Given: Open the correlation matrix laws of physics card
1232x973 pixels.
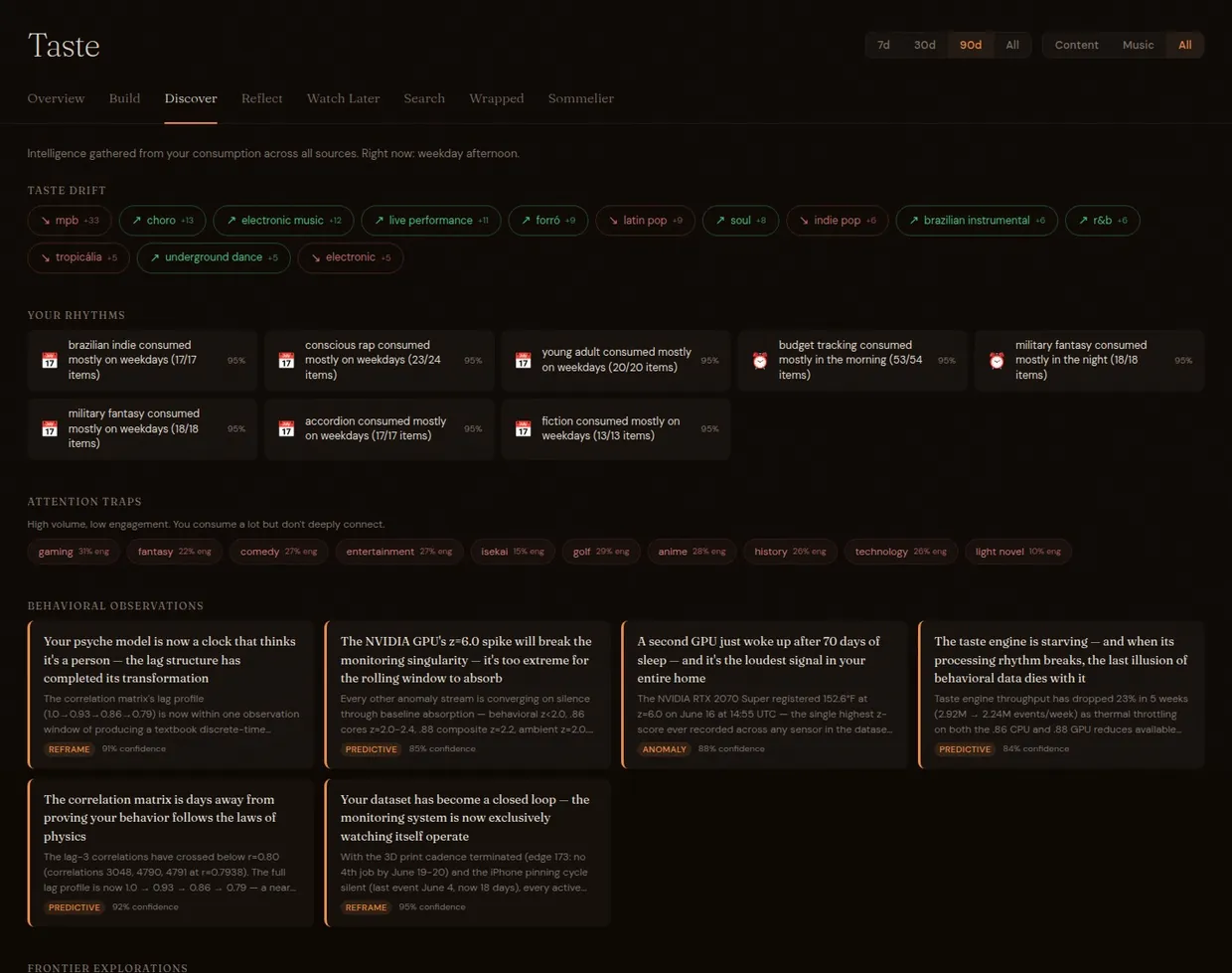Looking at the screenshot, I should (171, 853).
